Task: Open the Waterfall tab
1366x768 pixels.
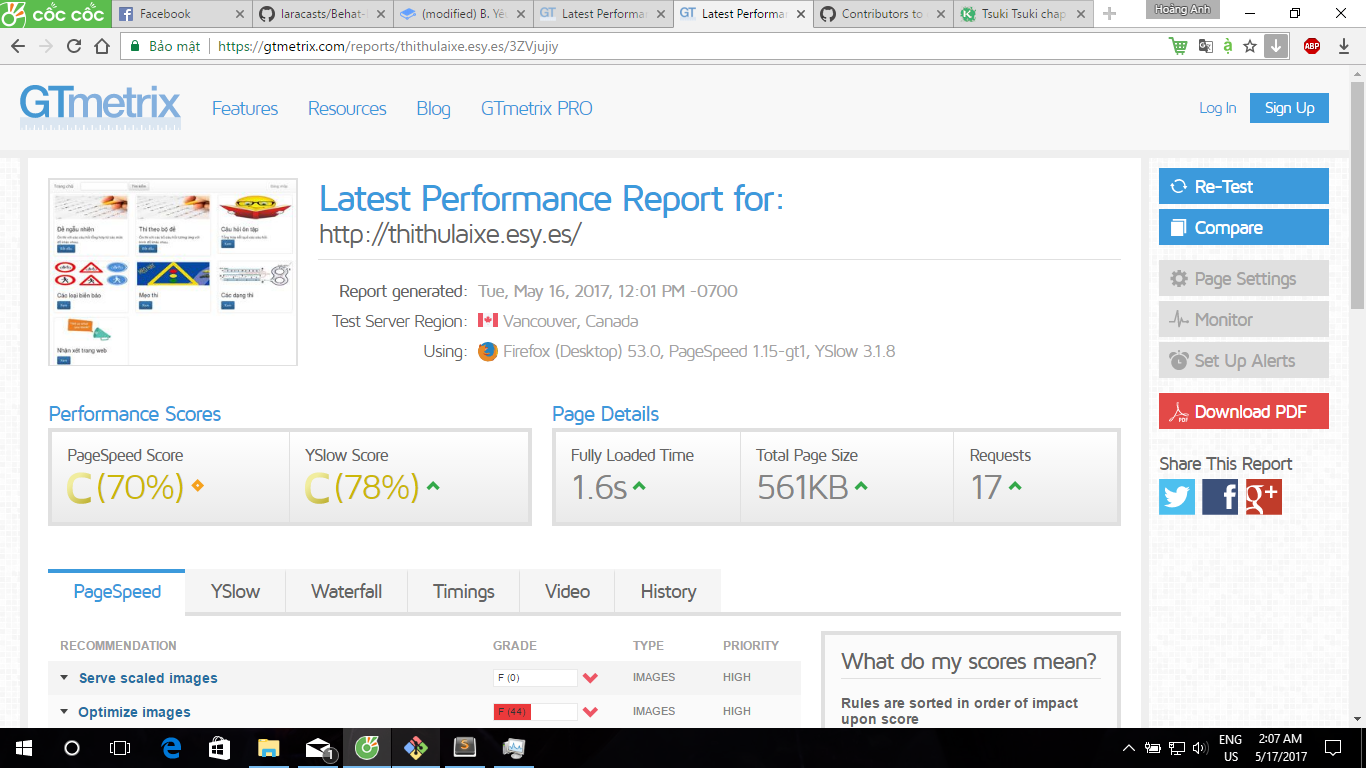Action: point(346,591)
